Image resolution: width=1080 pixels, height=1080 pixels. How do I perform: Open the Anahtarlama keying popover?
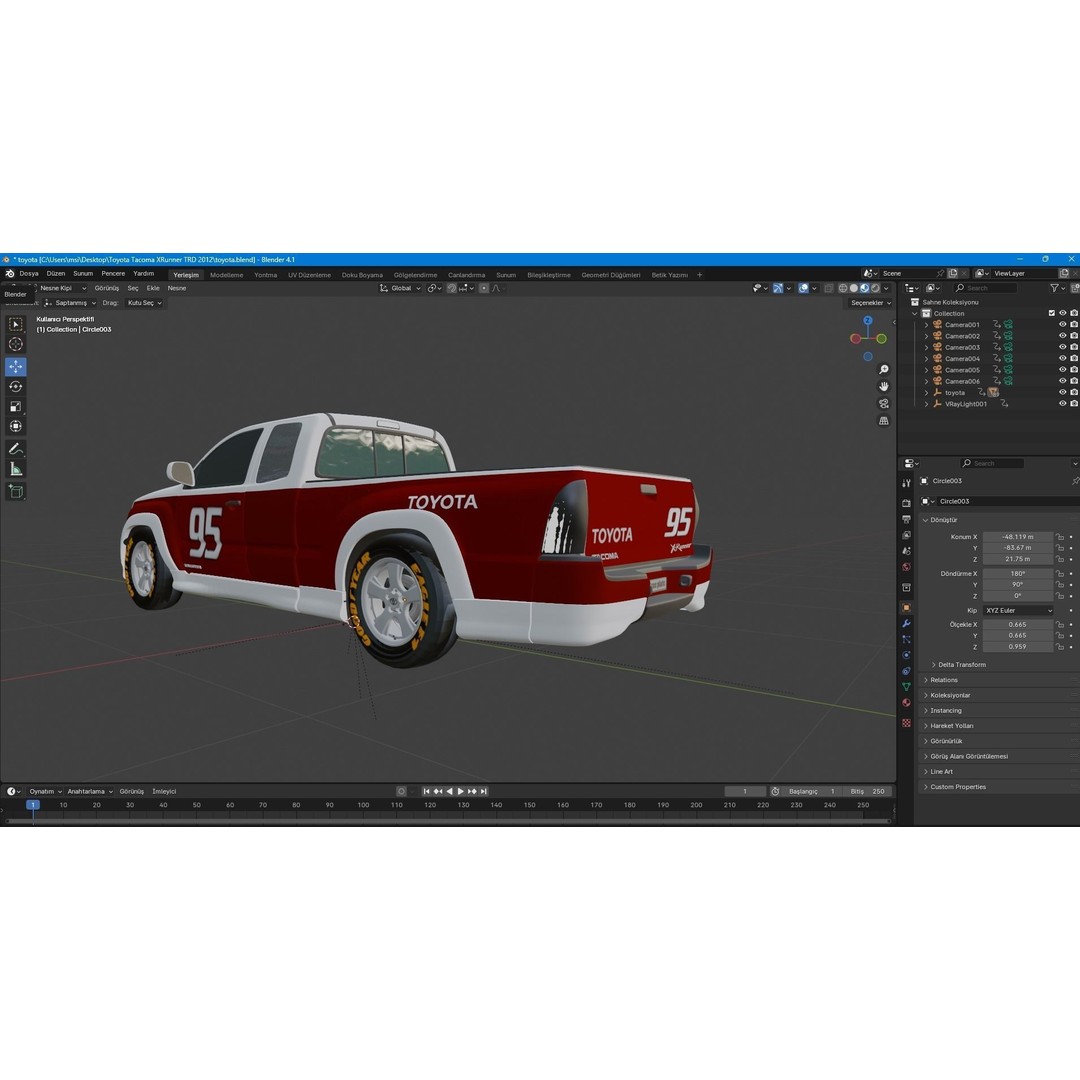(90, 791)
